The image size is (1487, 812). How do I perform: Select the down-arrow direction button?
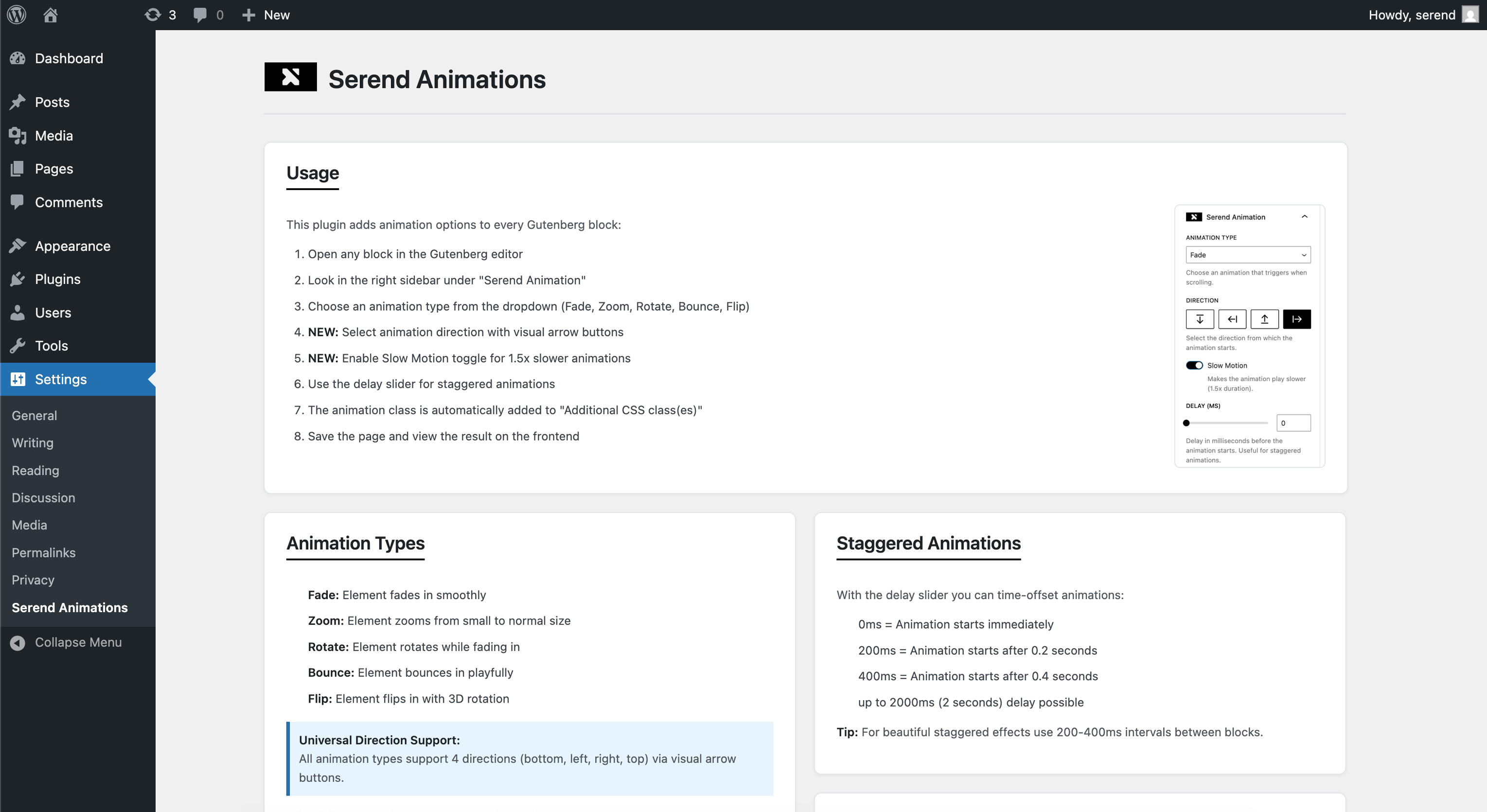point(1200,319)
